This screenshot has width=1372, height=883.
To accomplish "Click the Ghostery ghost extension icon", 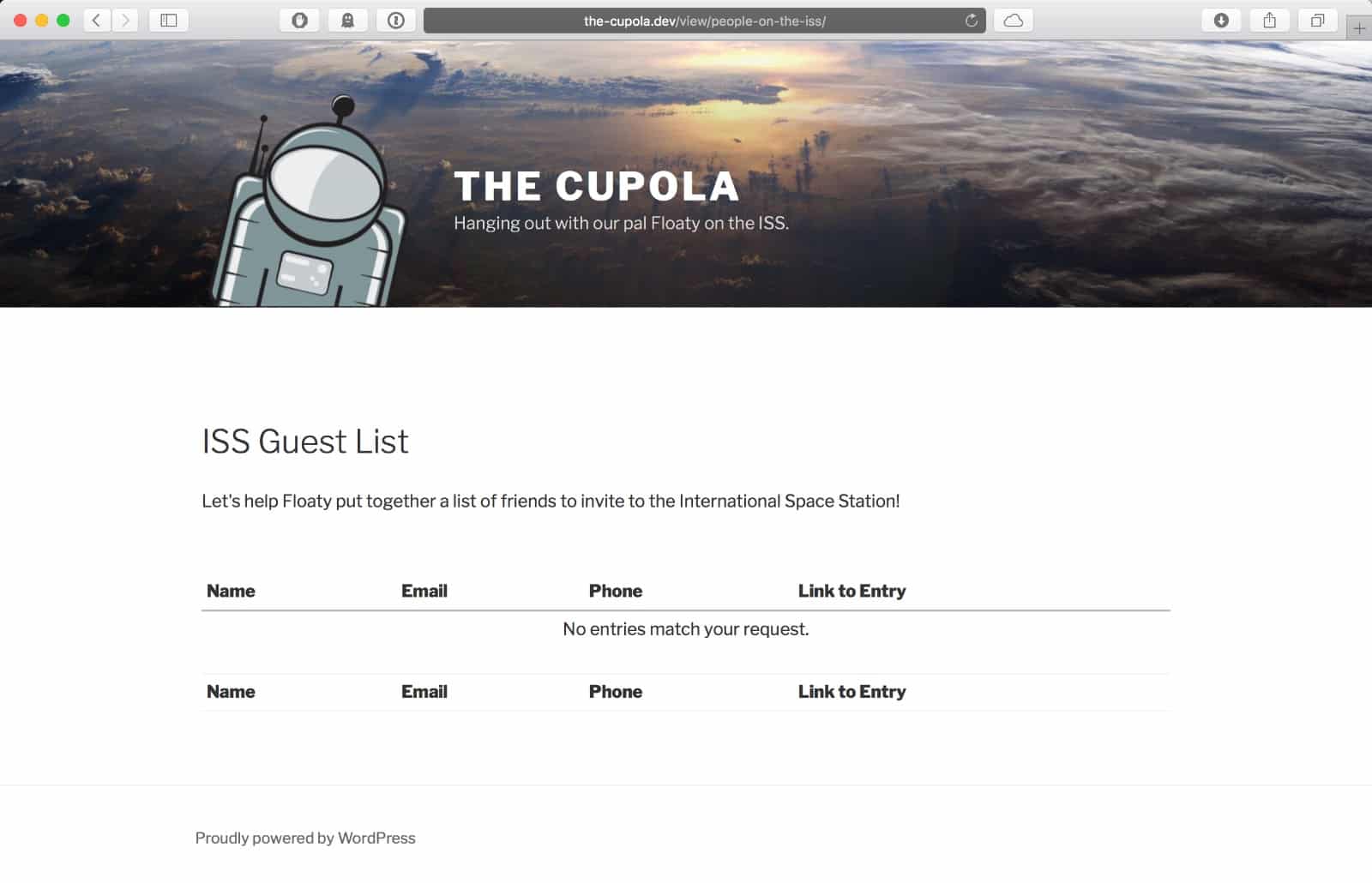I will point(347,21).
